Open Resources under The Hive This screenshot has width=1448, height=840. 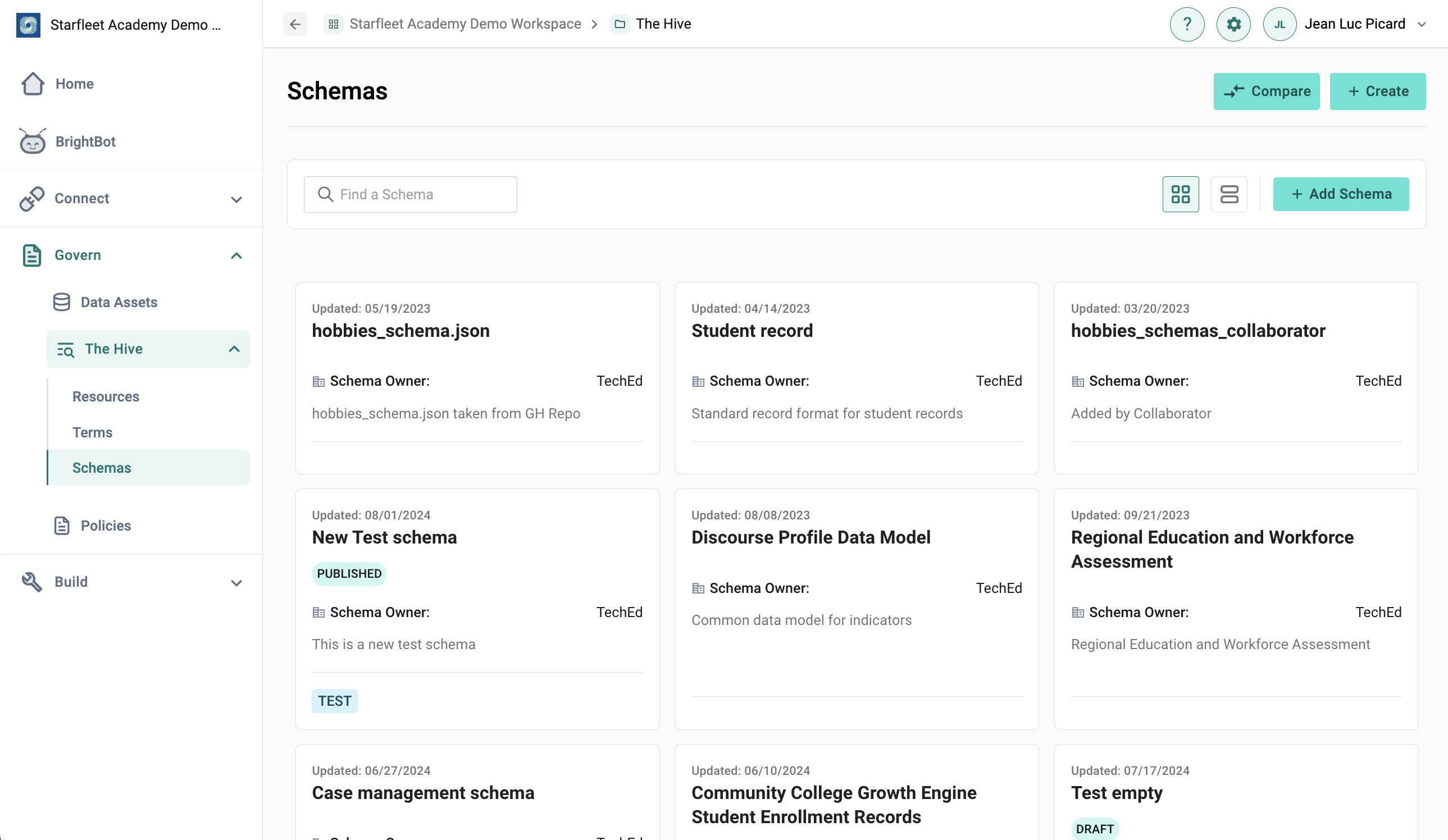point(106,396)
